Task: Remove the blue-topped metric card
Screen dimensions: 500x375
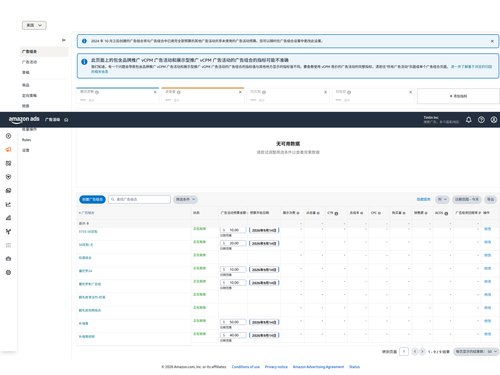Action: pyautogui.click(x=155, y=92)
